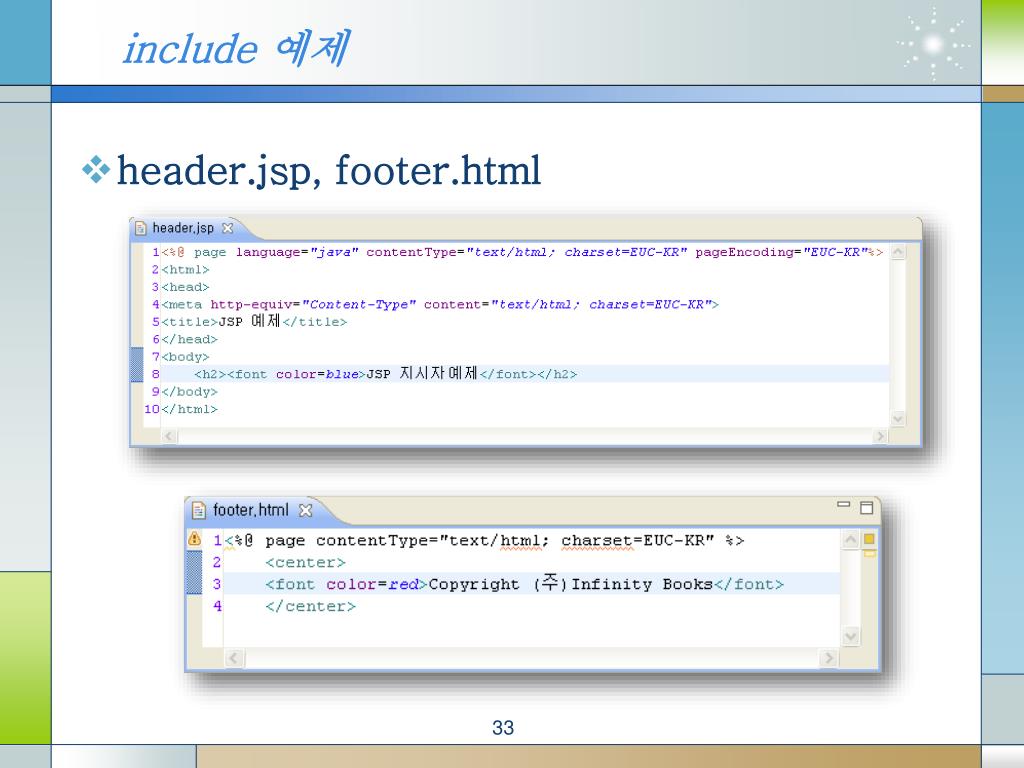Screen dimensions: 1024x768
Task: Click the 'header.jsp, footer.html' bullet heading
Action: tap(328, 170)
